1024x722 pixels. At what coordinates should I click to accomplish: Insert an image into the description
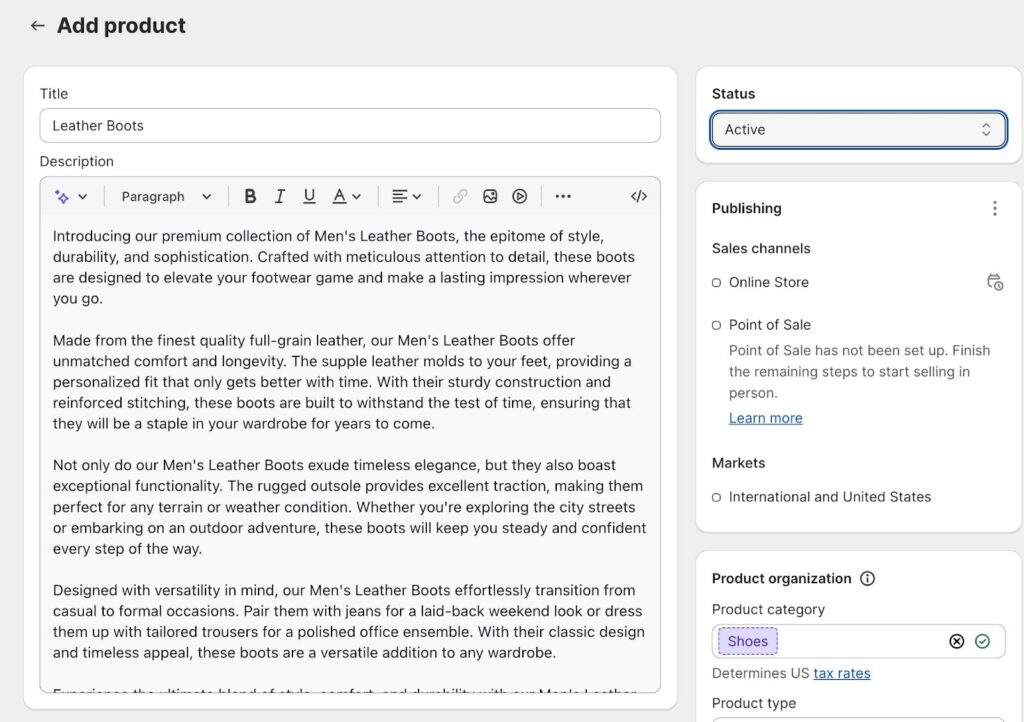tap(490, 197)
